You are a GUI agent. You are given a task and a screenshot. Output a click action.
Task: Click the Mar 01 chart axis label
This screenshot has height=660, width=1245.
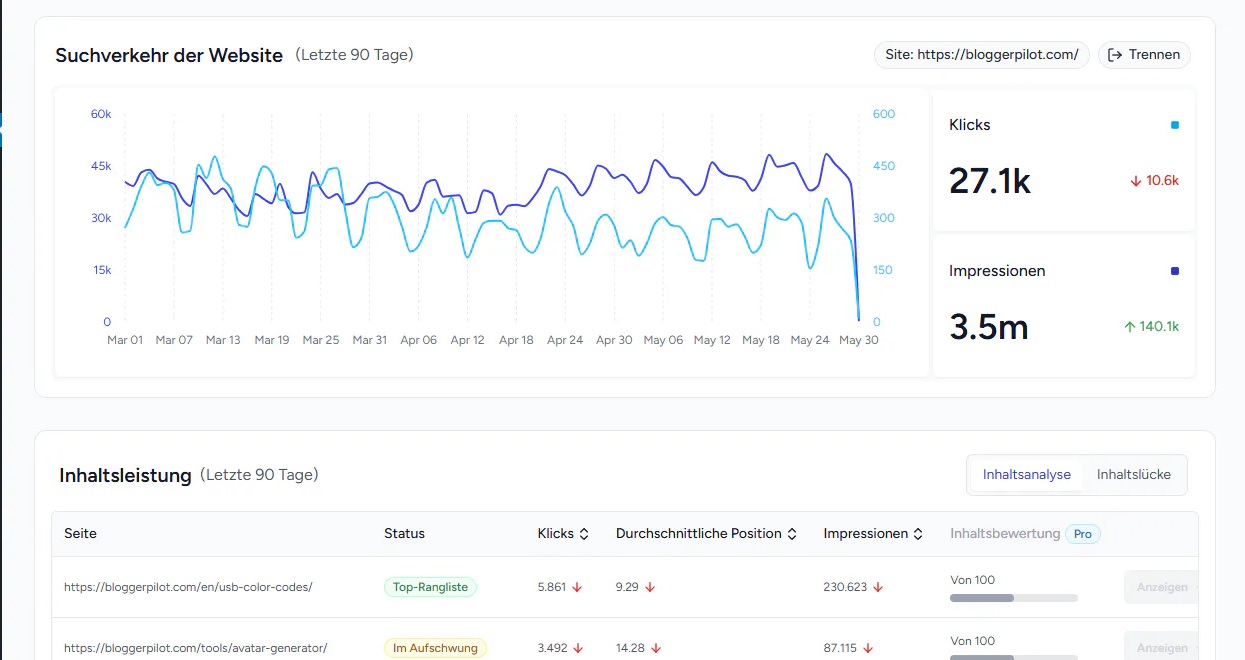(125, 340)
